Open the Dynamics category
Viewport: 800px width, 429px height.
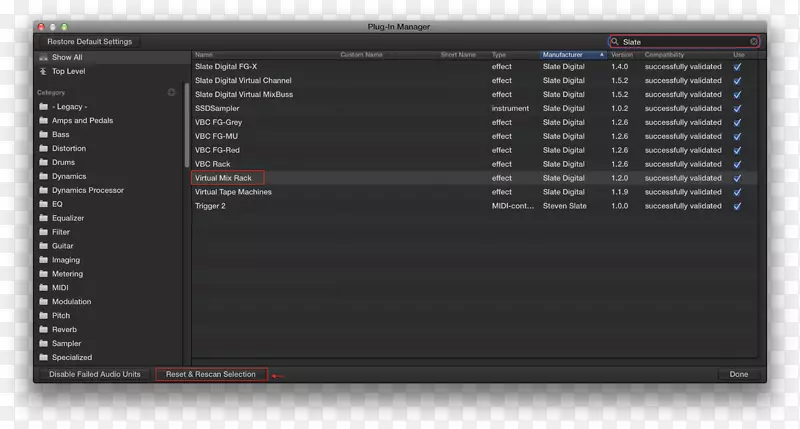click(x=69, y=176)
